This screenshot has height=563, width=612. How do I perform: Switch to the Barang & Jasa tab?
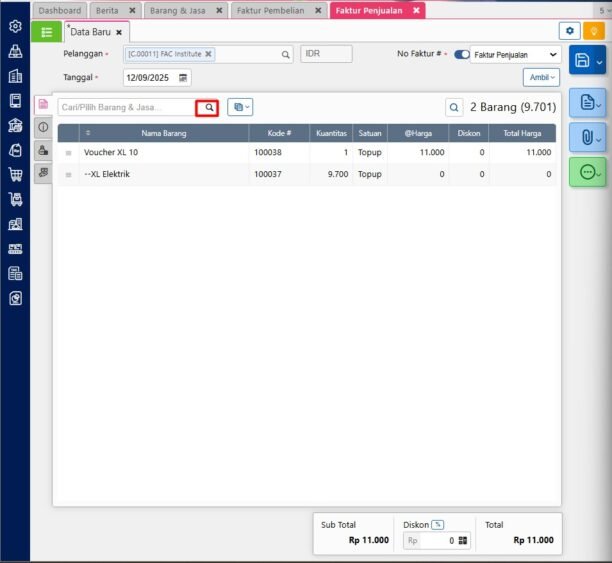[x=180, y=10]
